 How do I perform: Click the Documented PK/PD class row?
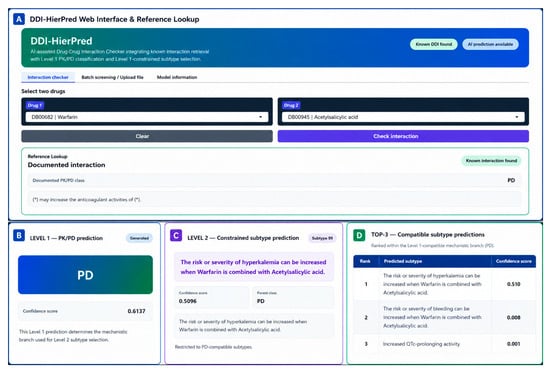coord(275,180)
